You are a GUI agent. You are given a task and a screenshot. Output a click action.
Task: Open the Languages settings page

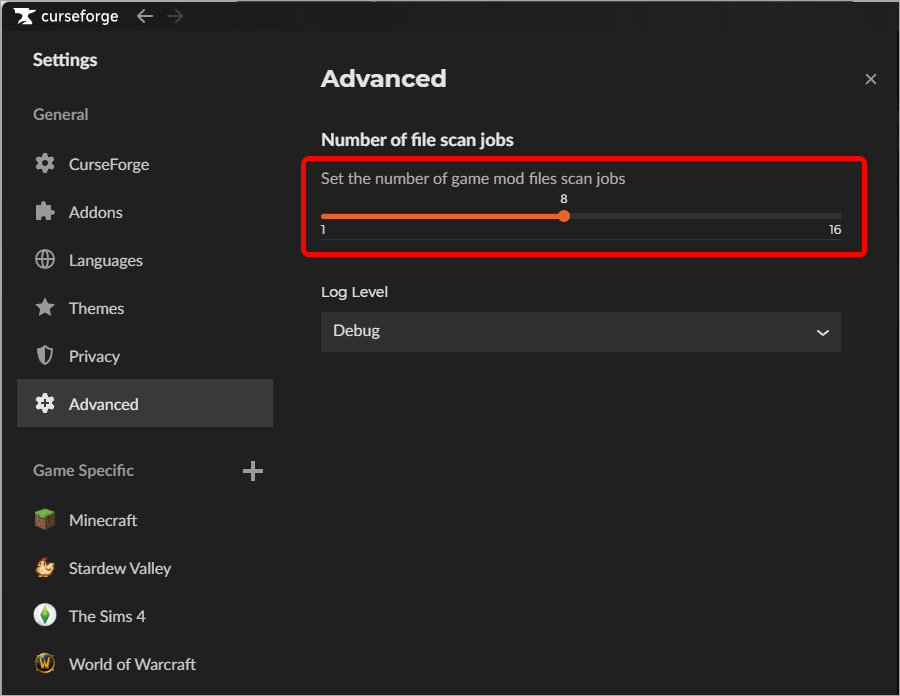click(145, 260)
